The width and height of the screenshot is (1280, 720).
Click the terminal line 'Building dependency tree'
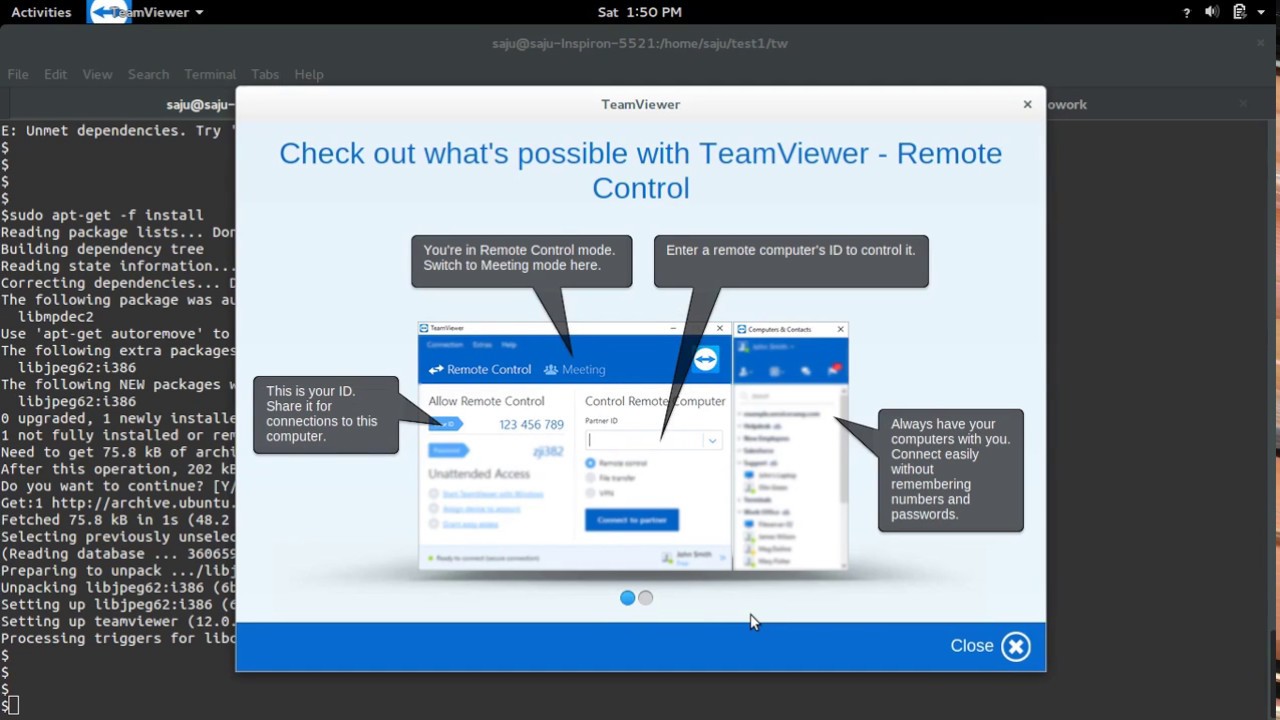pos(102,249)
